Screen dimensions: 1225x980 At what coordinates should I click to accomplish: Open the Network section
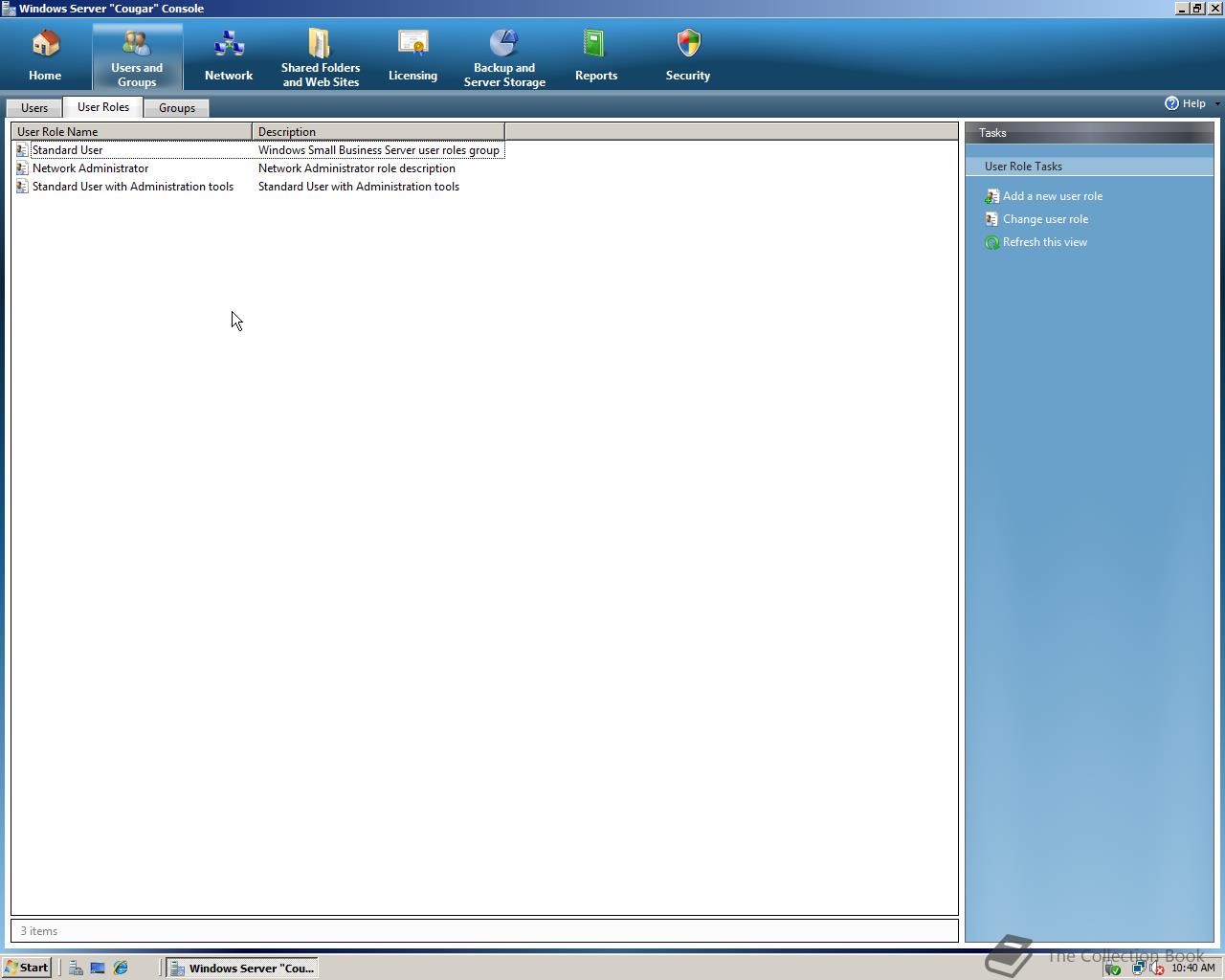229,56
